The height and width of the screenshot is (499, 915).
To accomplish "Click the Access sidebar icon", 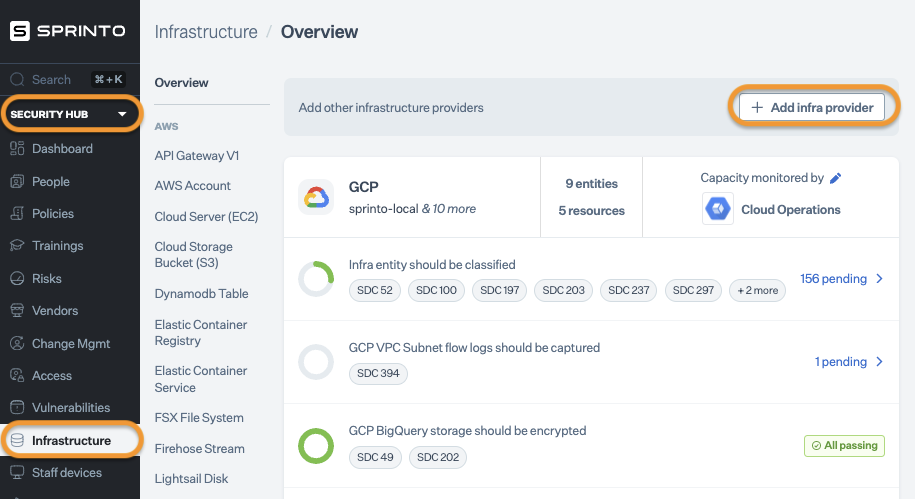I will (x=17, y=375).
